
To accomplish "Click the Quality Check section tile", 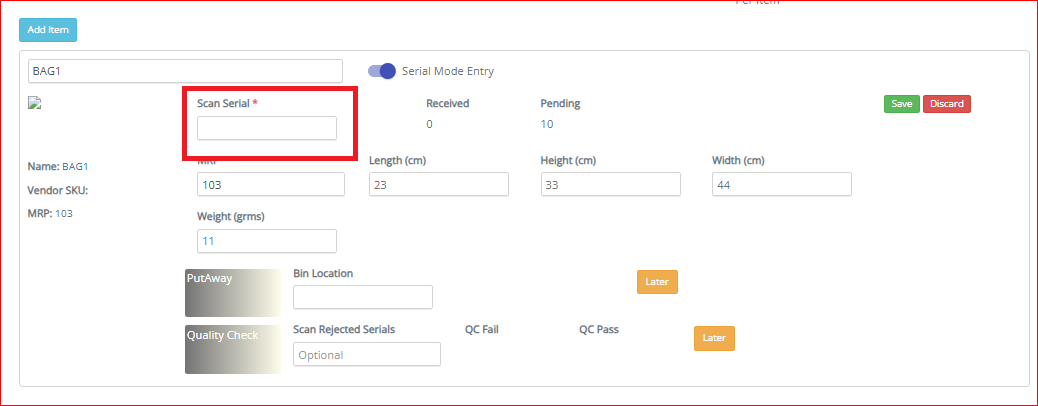I will [x=233, y=349].
